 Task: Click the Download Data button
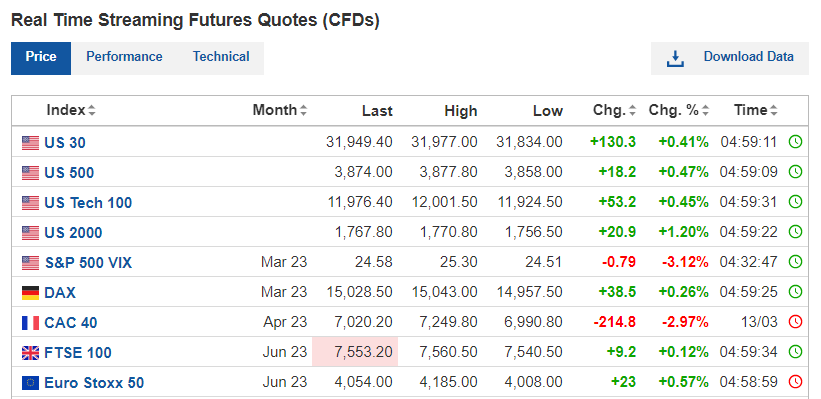[730, 59]
